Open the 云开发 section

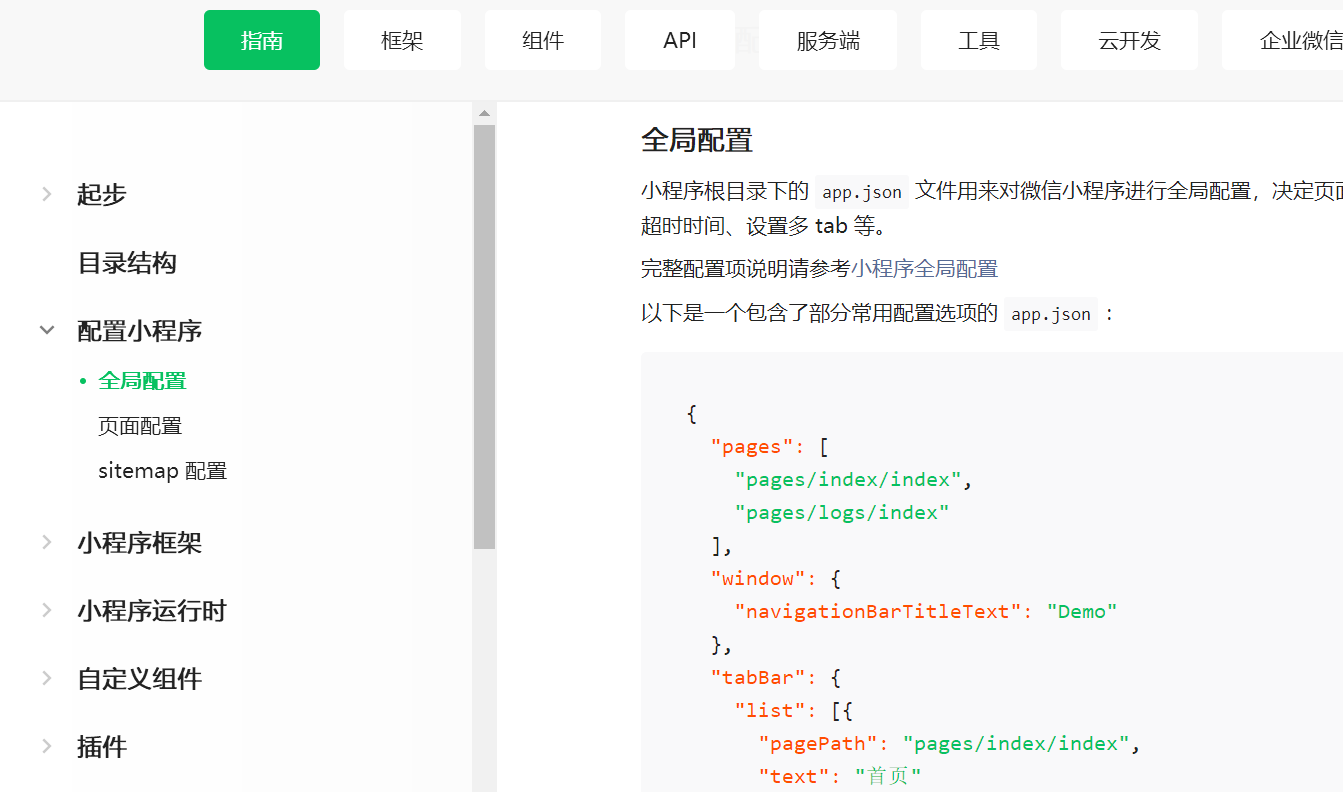(1129, 40)
